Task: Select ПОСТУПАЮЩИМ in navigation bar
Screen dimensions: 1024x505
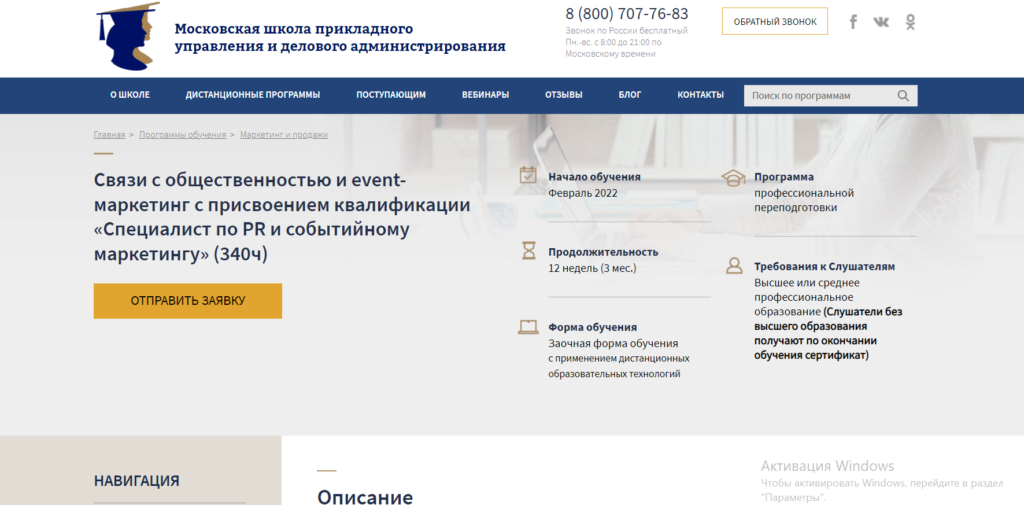Action: pos(391,95)
